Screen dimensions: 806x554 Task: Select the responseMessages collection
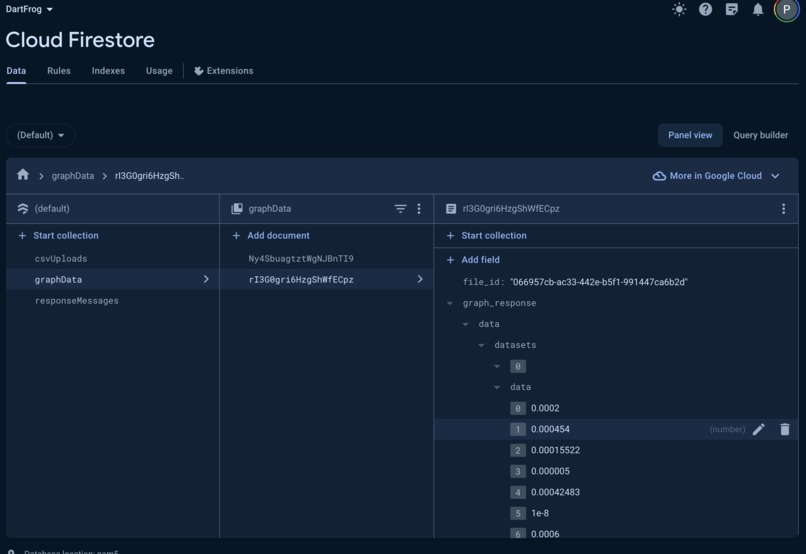(77, 301)
